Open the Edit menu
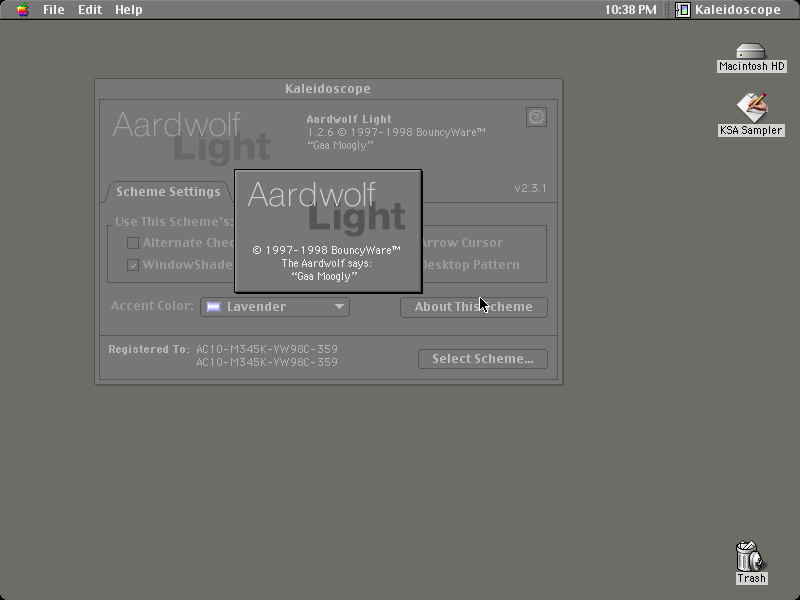The width and height of the screenshot is (800, 600). [90, 10]
